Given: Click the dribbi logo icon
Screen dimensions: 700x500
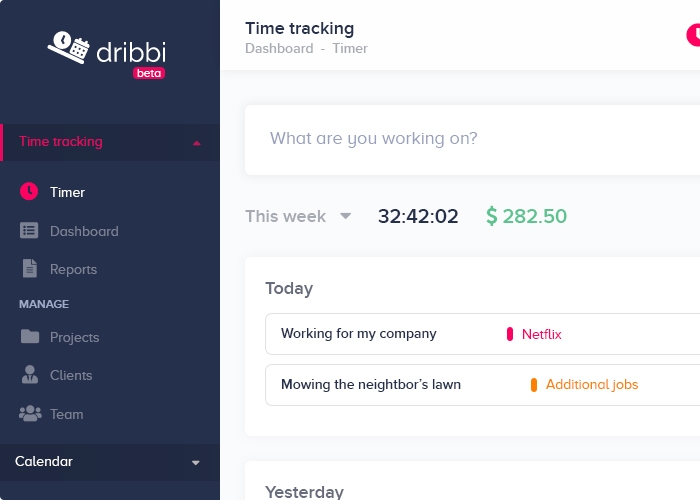Looking at the screenshot, I should (x=68, y=48).
